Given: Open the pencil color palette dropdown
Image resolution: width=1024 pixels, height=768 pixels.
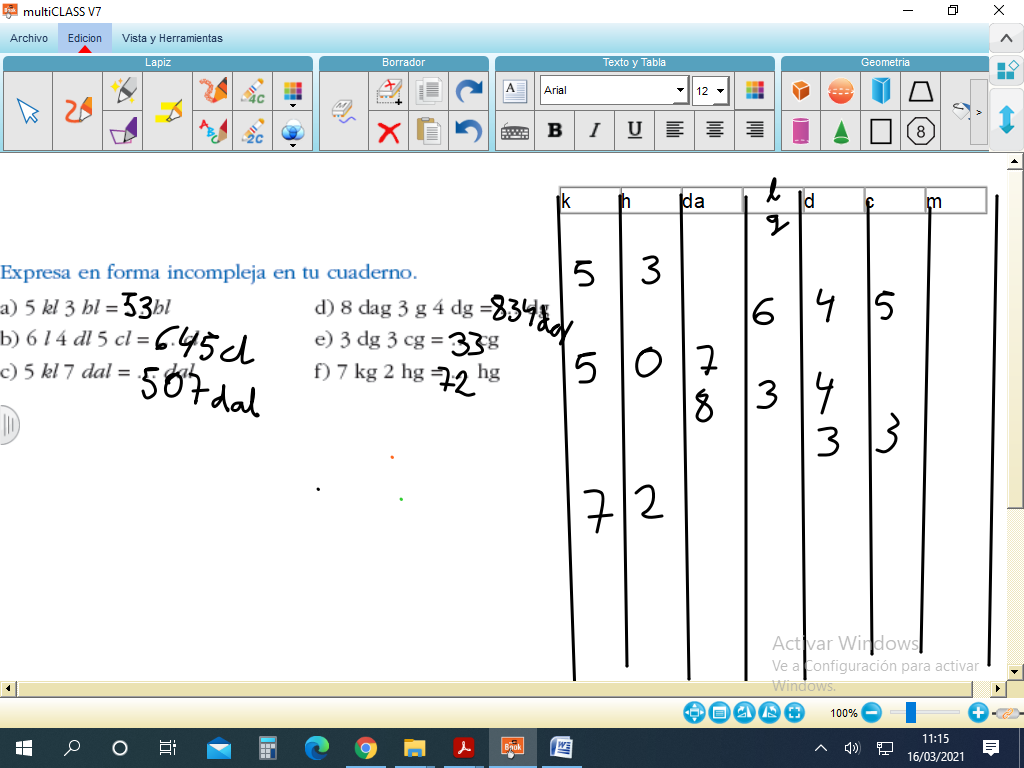Looking at the screenshot, I should coord(293,92).
